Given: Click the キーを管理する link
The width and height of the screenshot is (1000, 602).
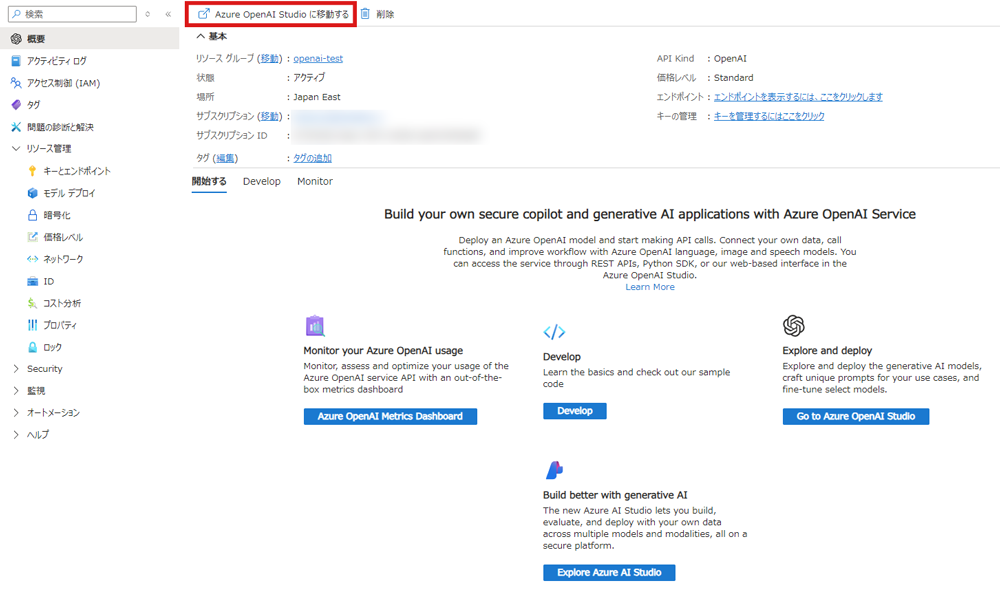Looking at the screenshot, I should point(769,116).
